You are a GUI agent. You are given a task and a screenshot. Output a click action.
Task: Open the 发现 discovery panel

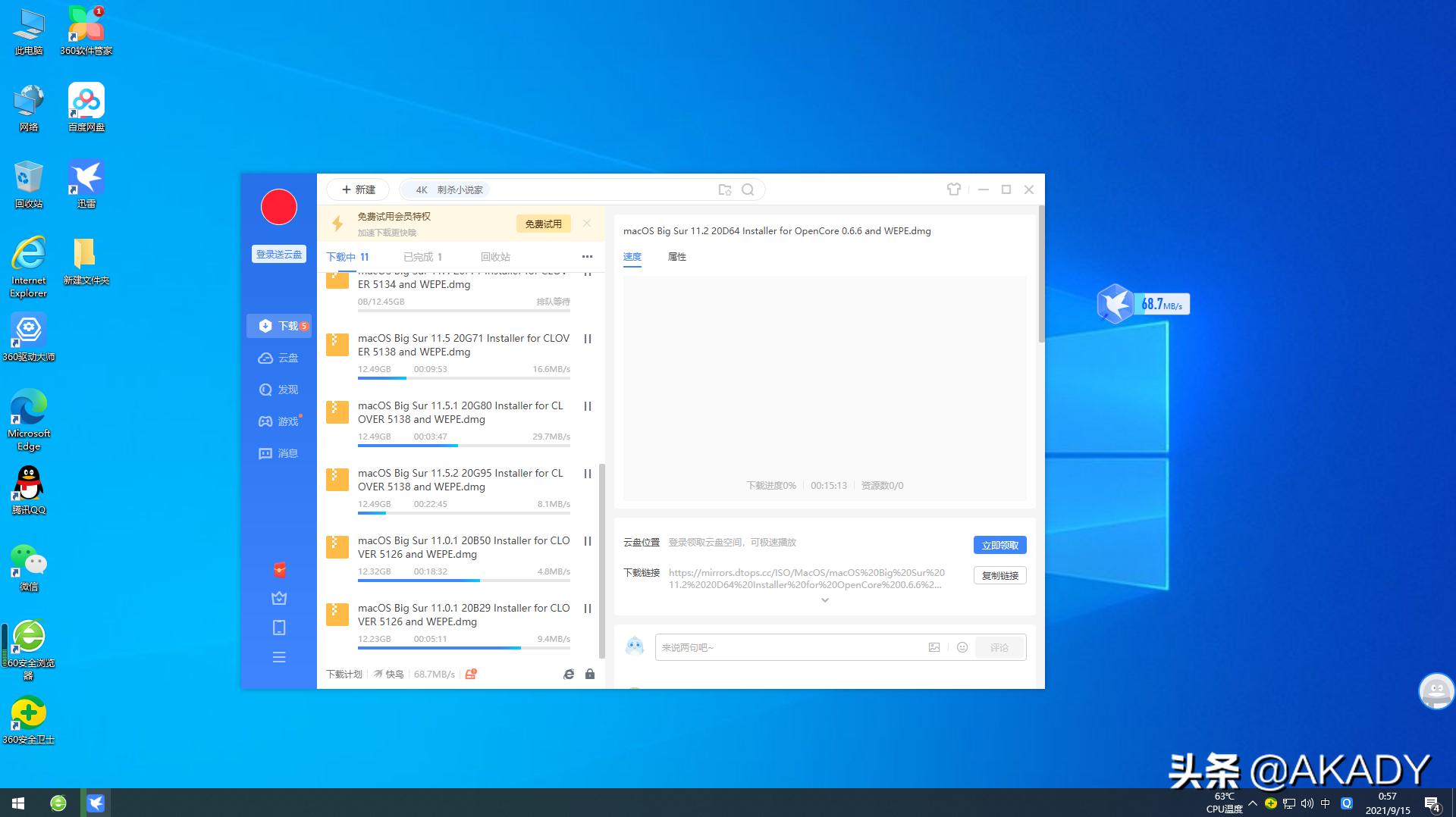tap(287, 390)
